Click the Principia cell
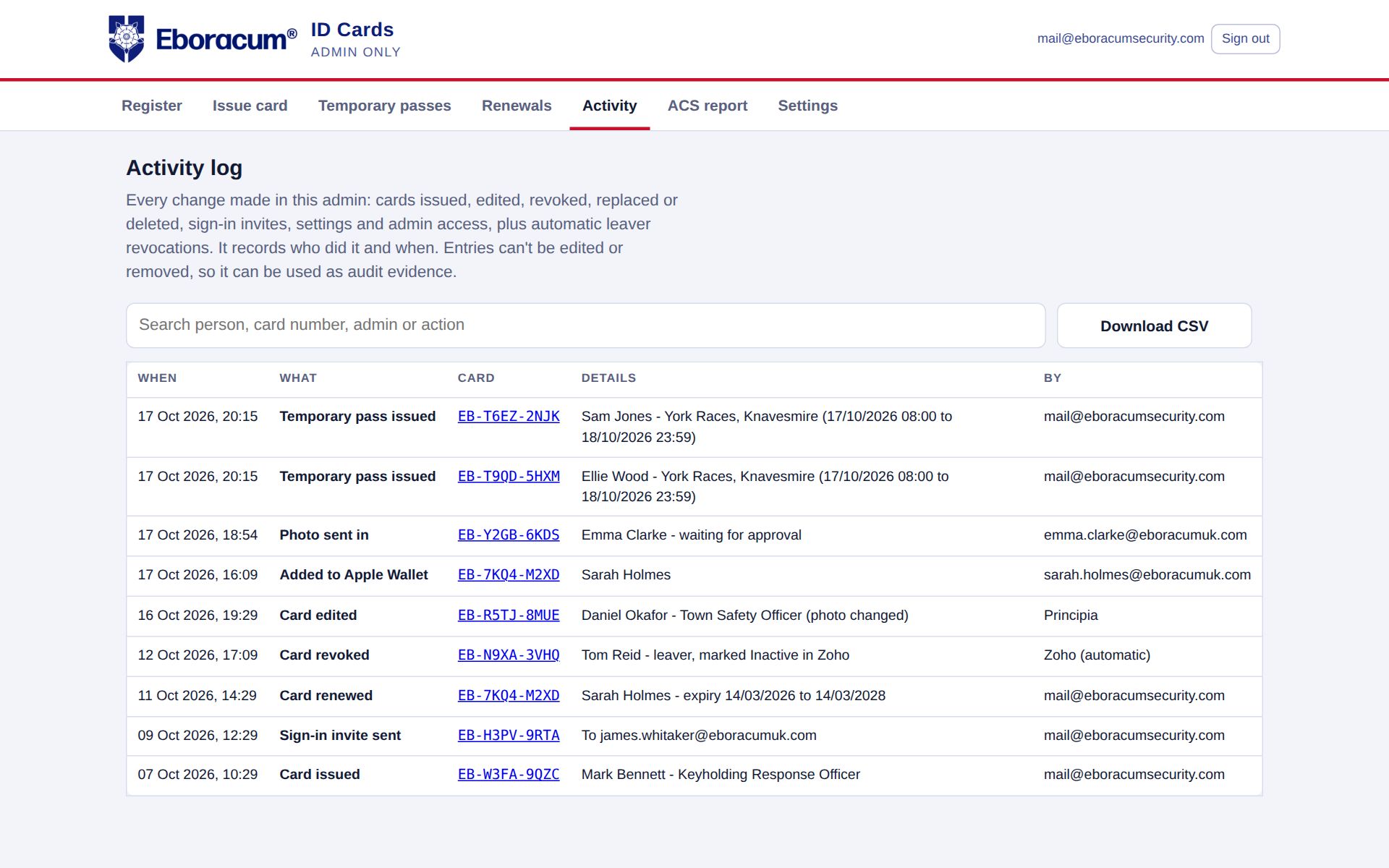This screenshot has height=868, width=1389. (1071, 616)
